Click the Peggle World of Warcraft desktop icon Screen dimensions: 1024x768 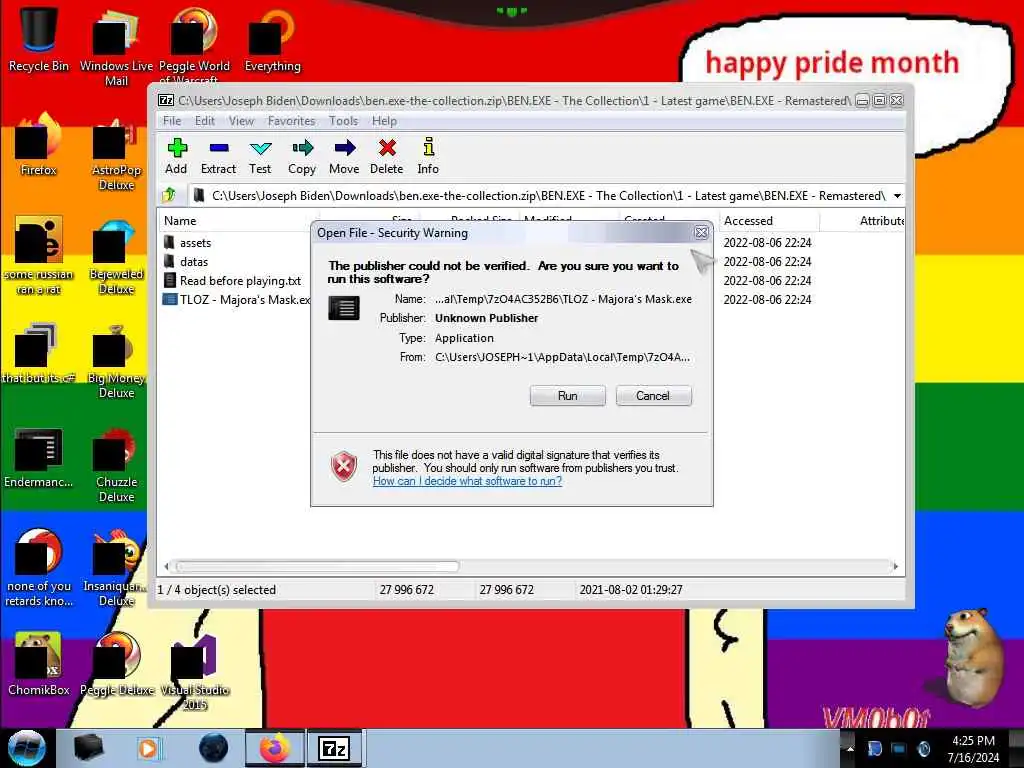pos(194,46)
